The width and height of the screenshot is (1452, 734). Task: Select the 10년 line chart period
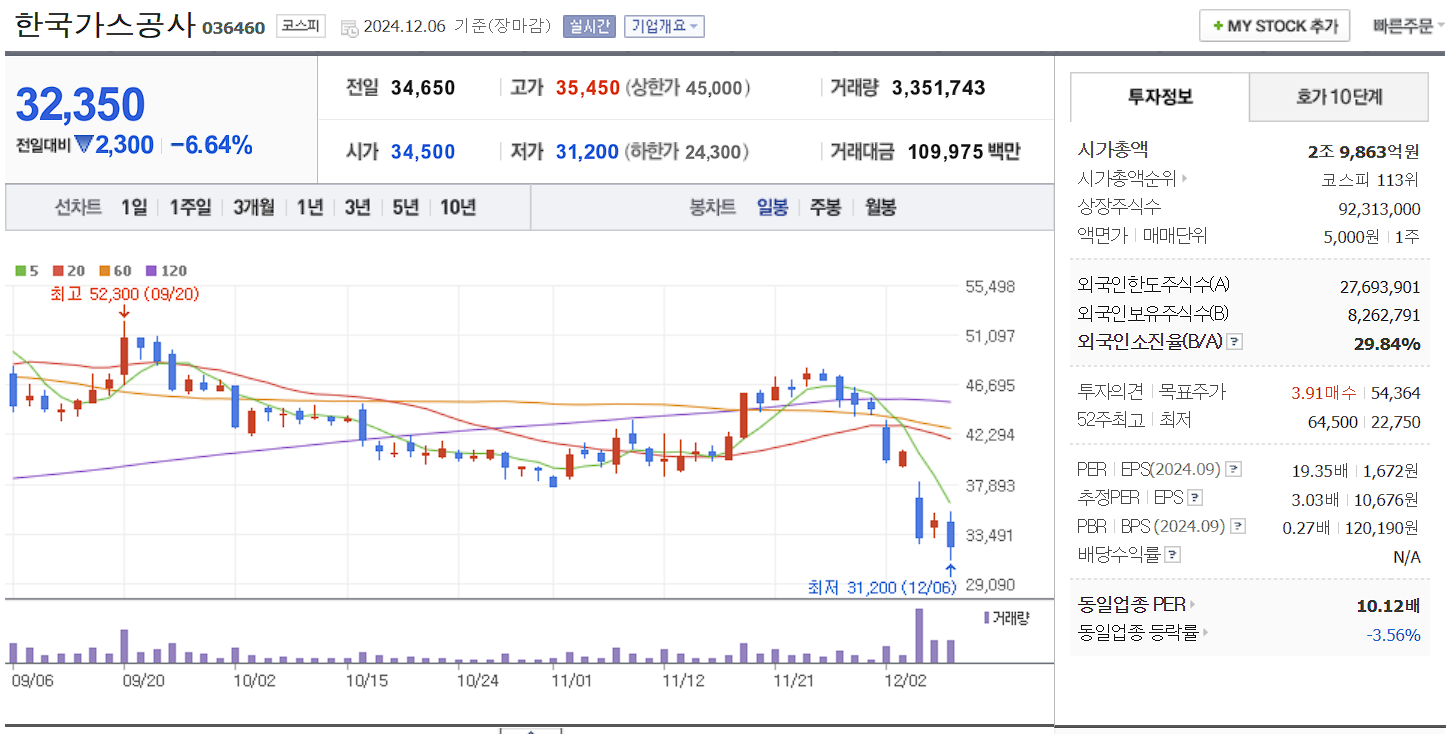point(458,207)
